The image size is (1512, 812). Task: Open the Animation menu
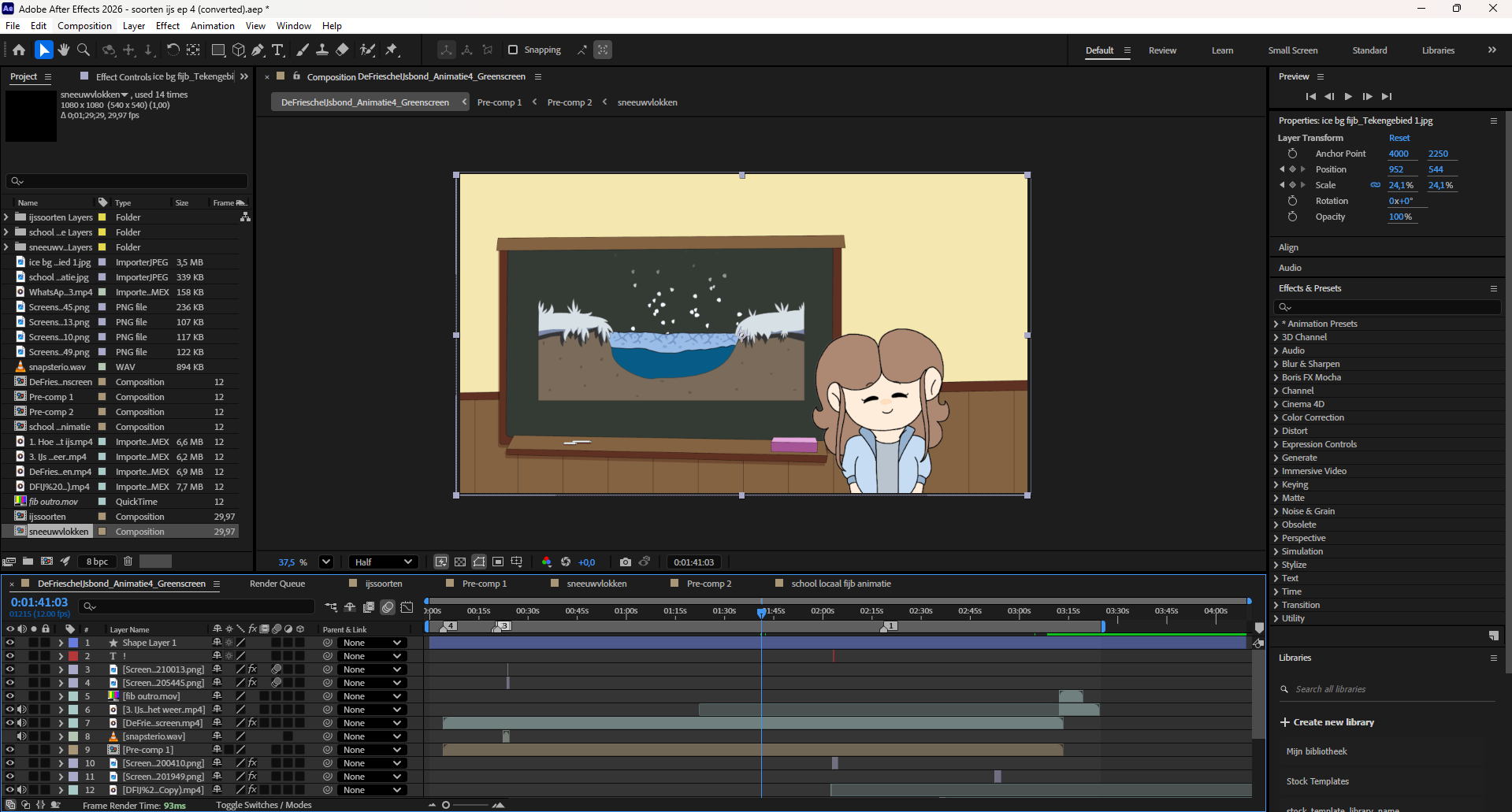coord(212,26)
